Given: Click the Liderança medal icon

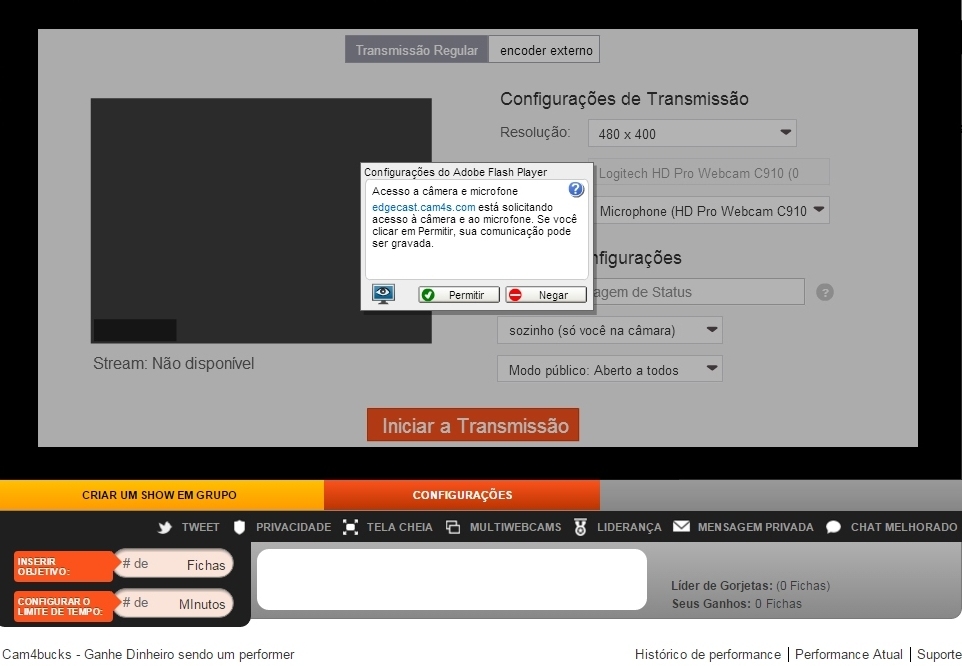Looking at the screenshot, I should pos(580,527).
